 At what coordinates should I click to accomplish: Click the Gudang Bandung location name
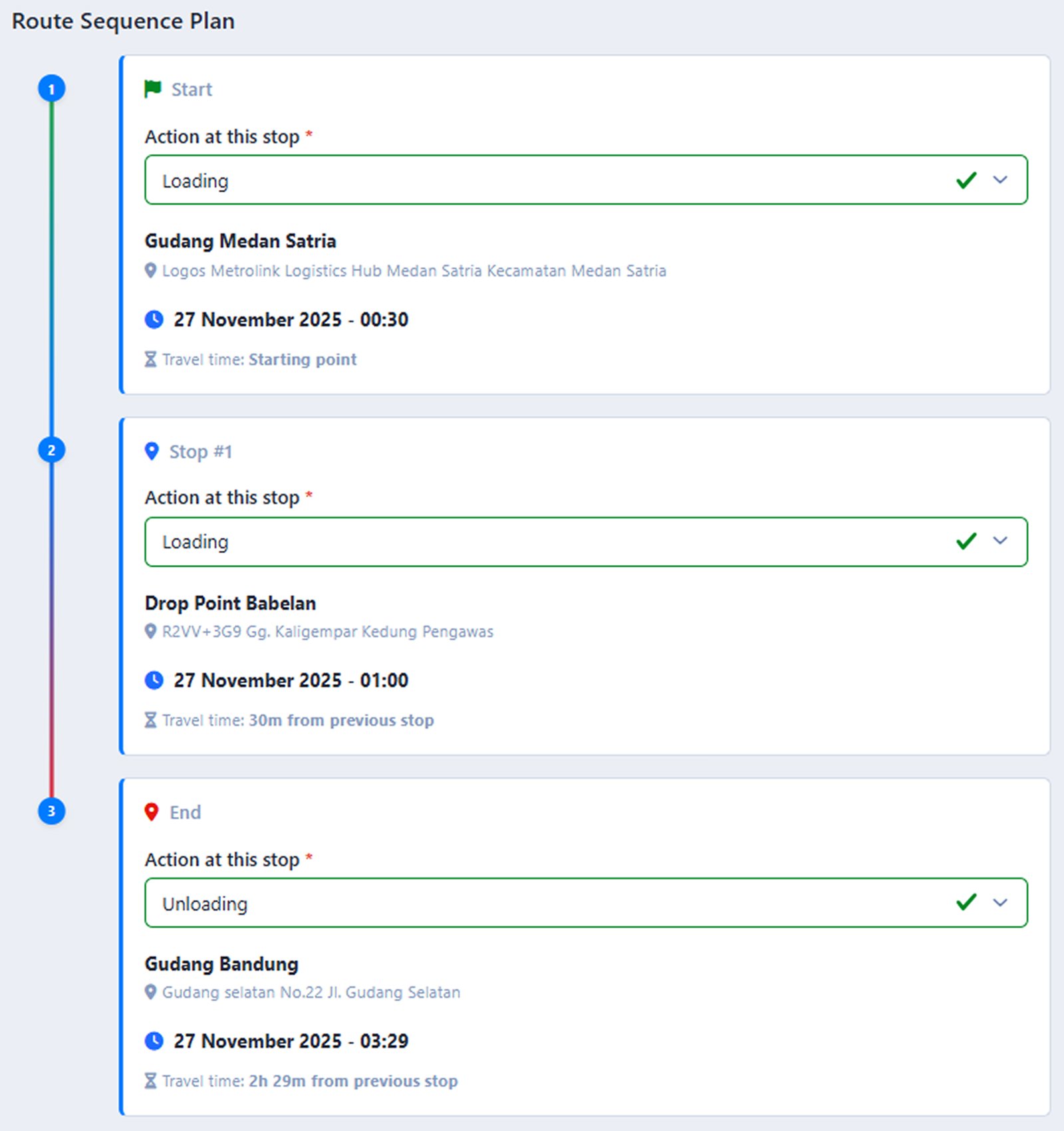click(x=222, y=964)
